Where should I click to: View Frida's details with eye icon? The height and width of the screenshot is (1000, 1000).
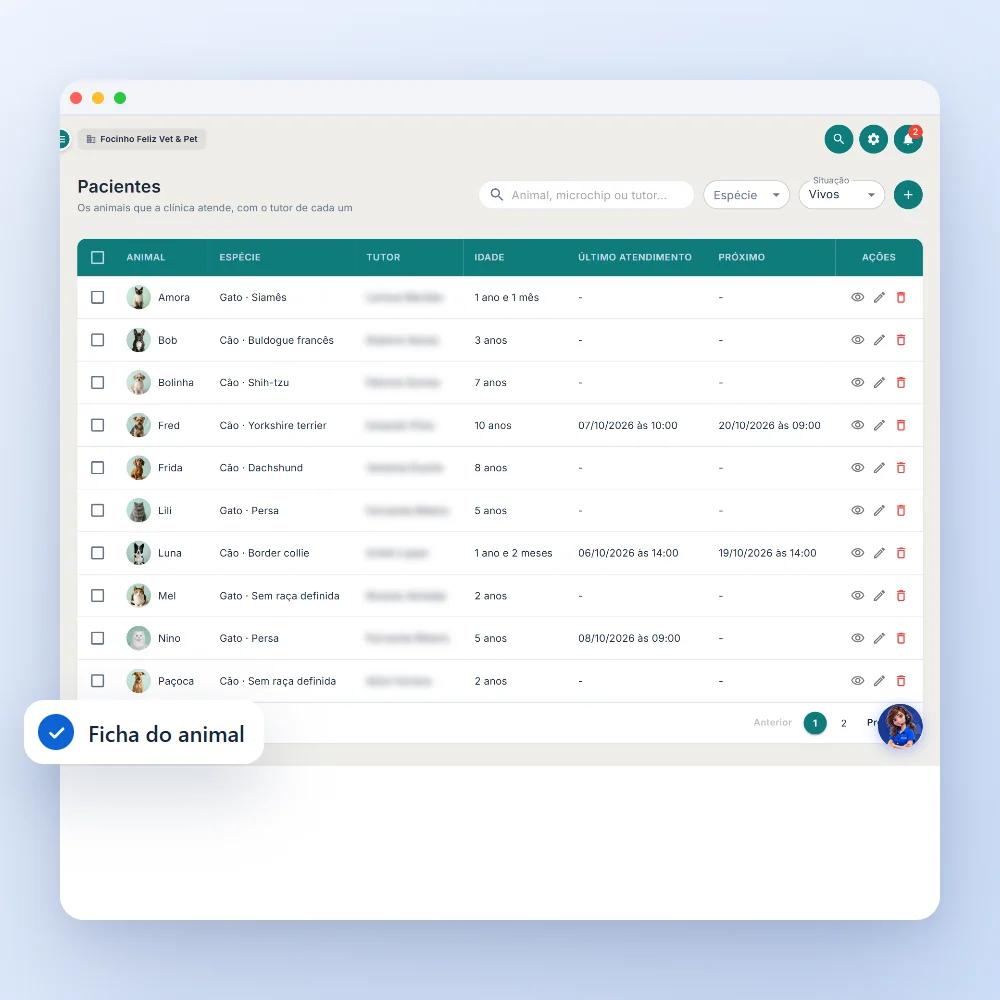[x=858, y=467]
